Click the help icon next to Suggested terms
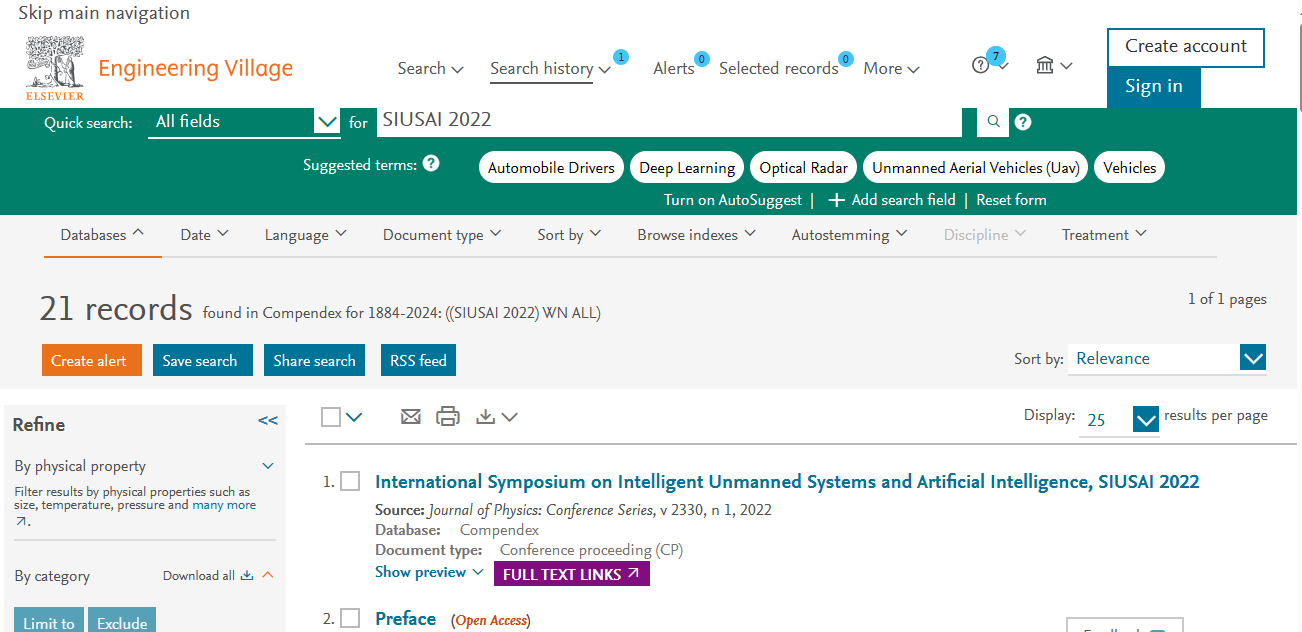Screen dimensions: 1302x632 click(431, 163)
